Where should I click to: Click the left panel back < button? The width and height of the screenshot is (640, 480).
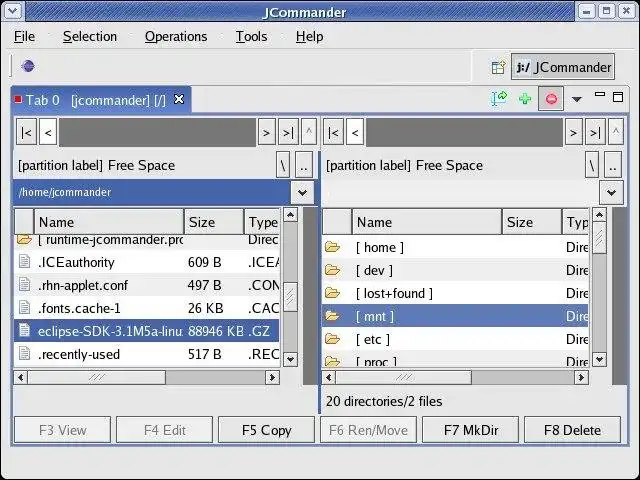48,132
